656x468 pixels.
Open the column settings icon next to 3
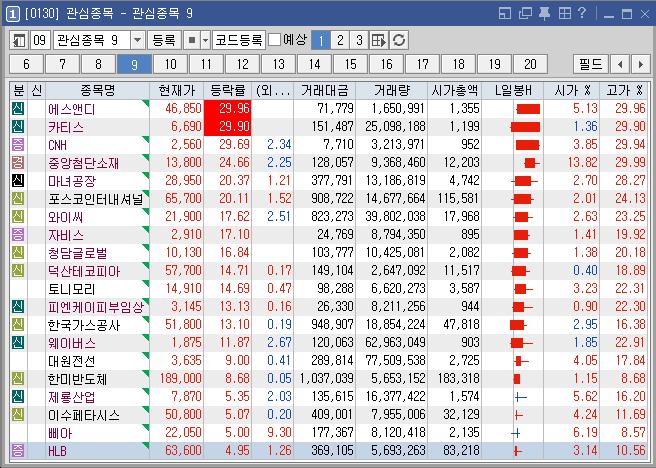tap(379, 41)
